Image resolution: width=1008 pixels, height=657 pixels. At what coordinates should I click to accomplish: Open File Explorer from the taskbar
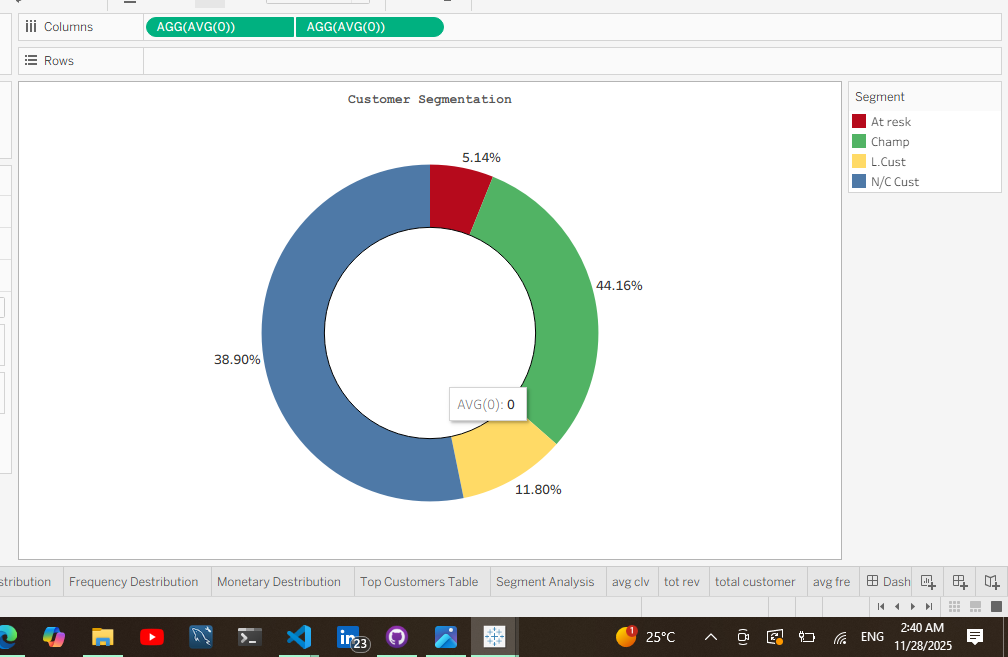[103, 637]
